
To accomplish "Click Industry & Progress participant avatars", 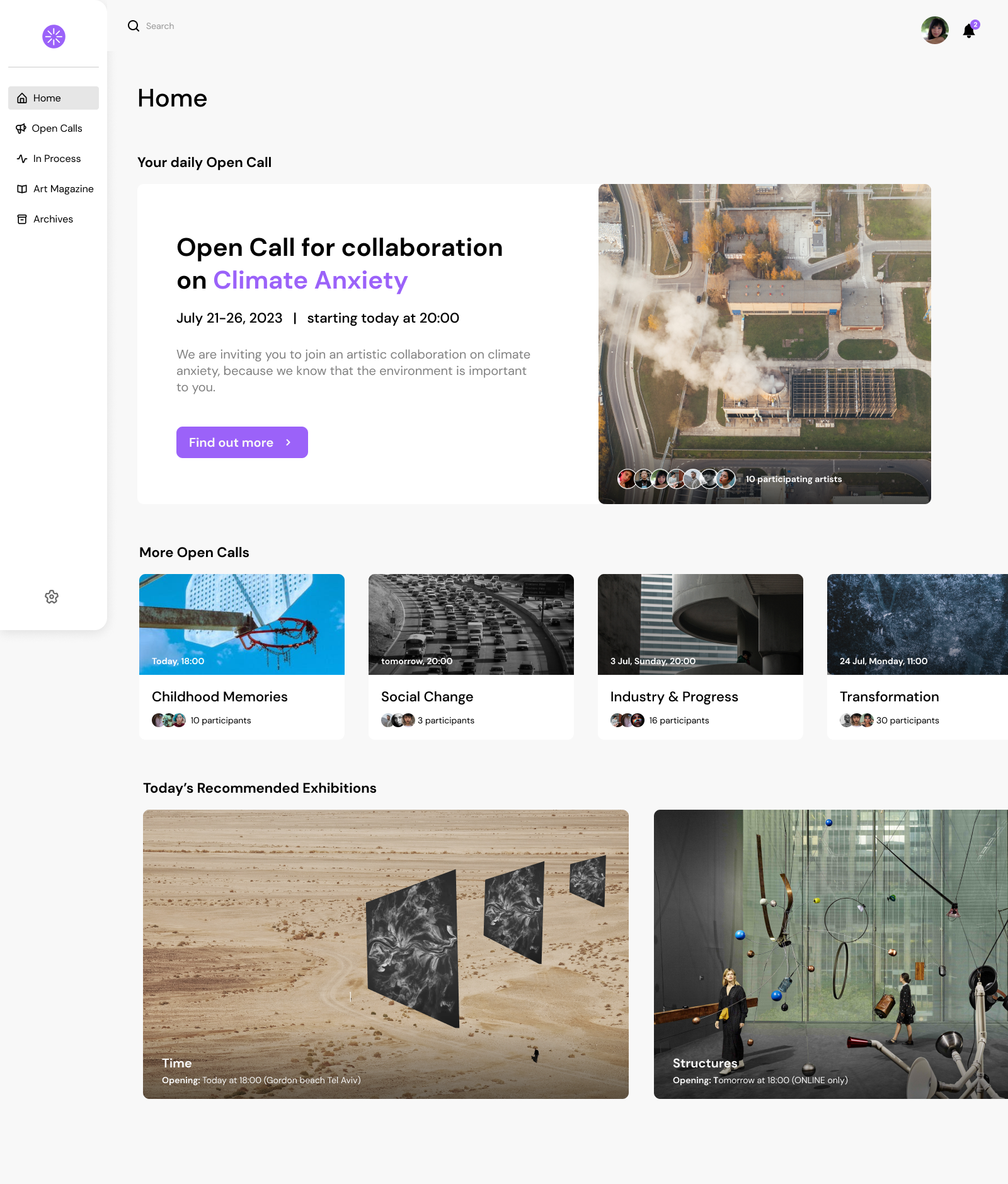I will click(627, 720).
